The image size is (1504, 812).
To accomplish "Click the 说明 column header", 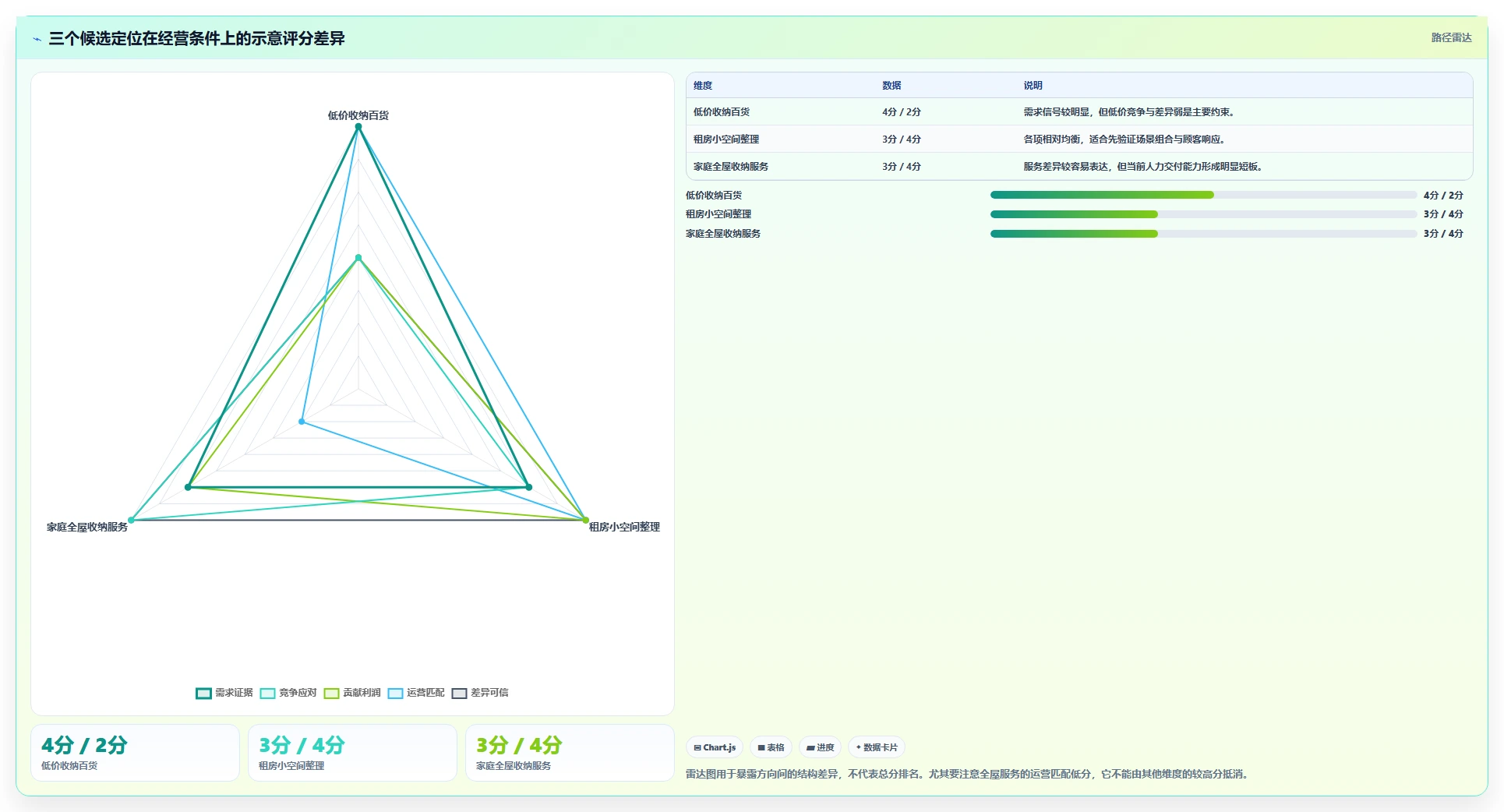I will (1033, 86).
